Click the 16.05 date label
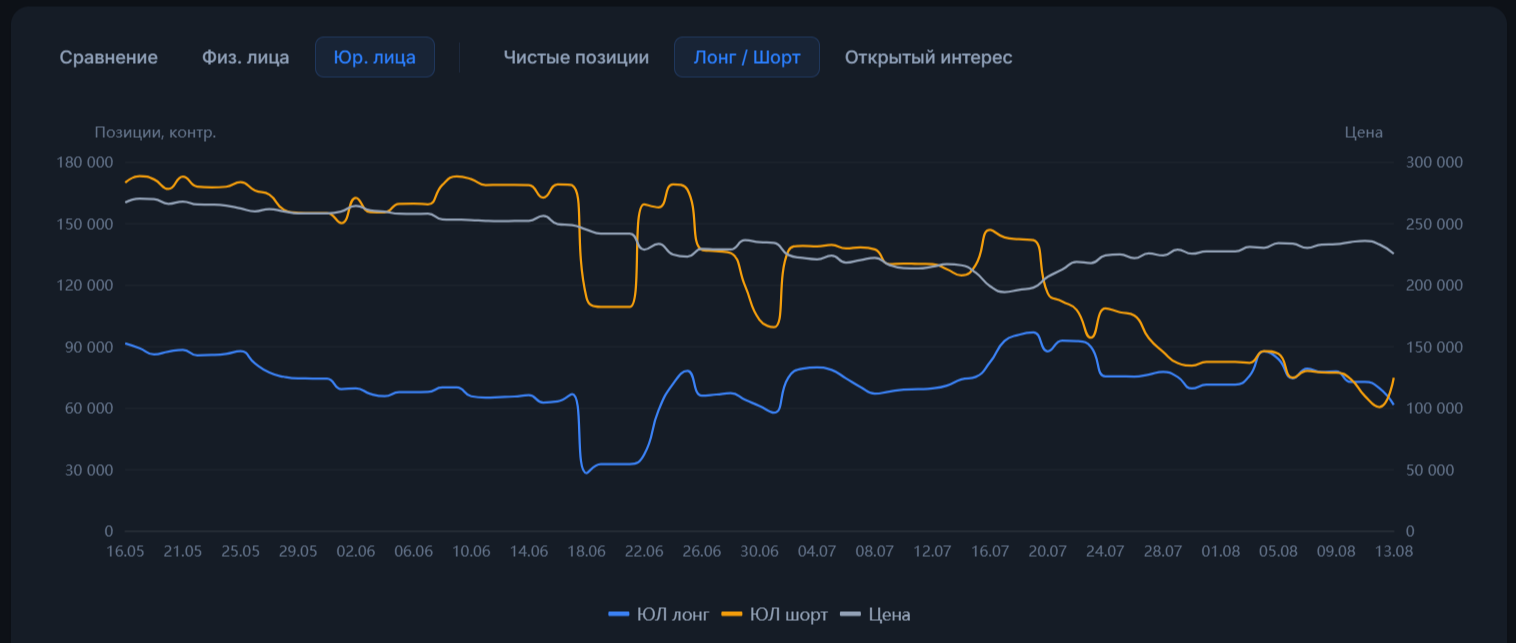The width and height of the screenshot is (1516, 643). pos(125,552)
